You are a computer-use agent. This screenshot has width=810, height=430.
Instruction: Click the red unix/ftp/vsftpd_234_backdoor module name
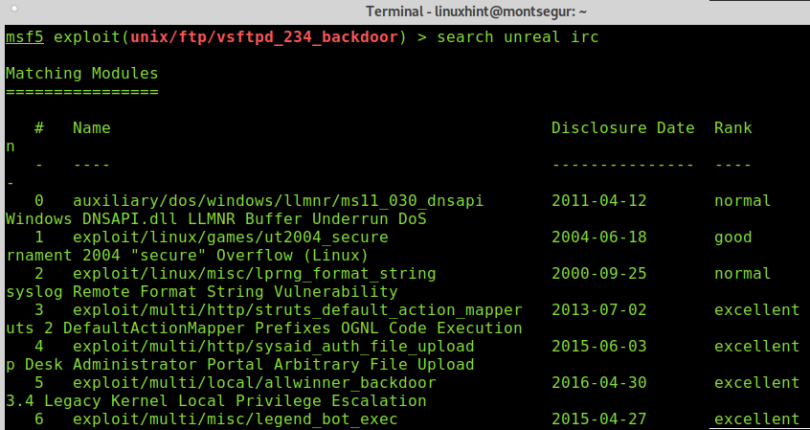(264, 37)
